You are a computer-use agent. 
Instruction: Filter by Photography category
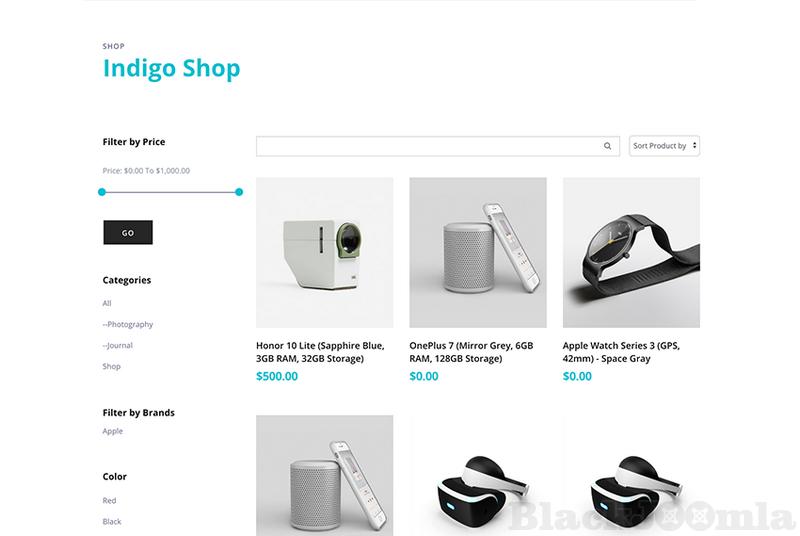(128, 324)
